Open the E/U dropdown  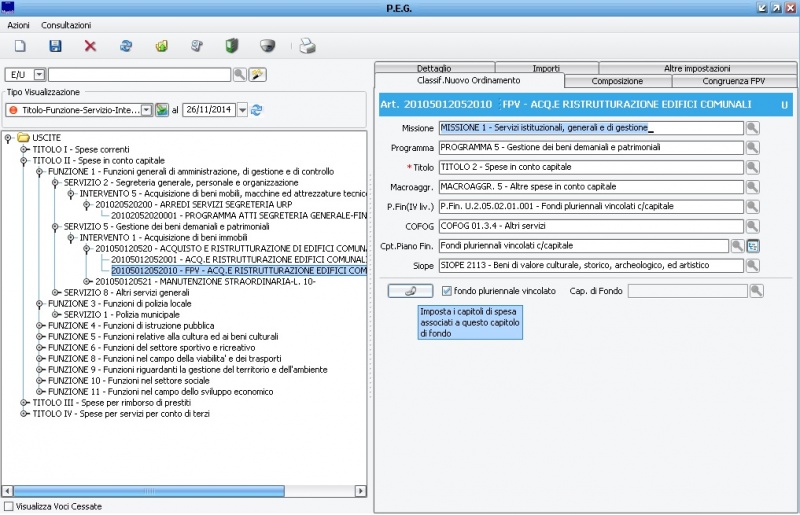[40, 75]
